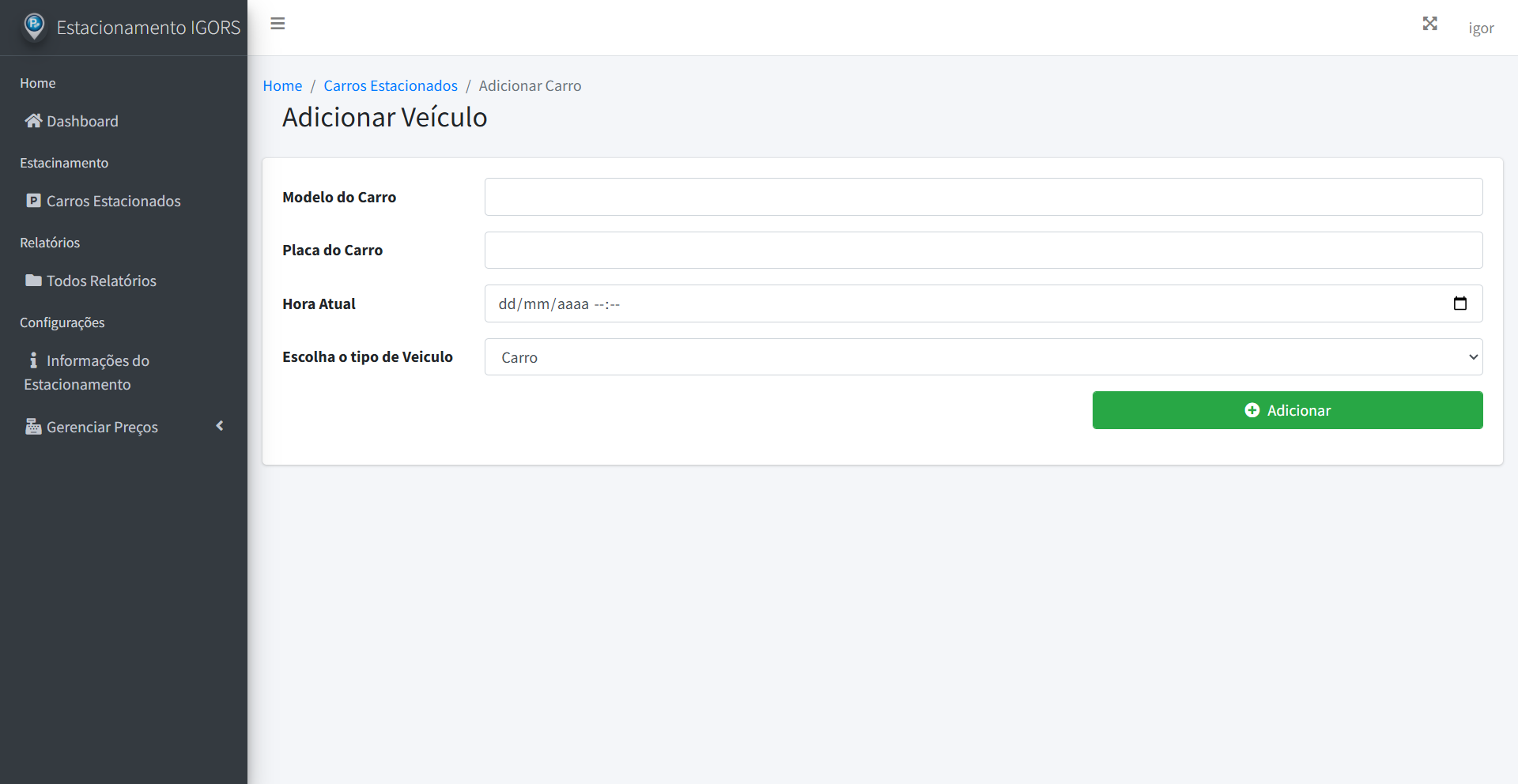Toggle the hamburger sidebar menu icon
The image size is (1518, 784).
click(278, 24)
